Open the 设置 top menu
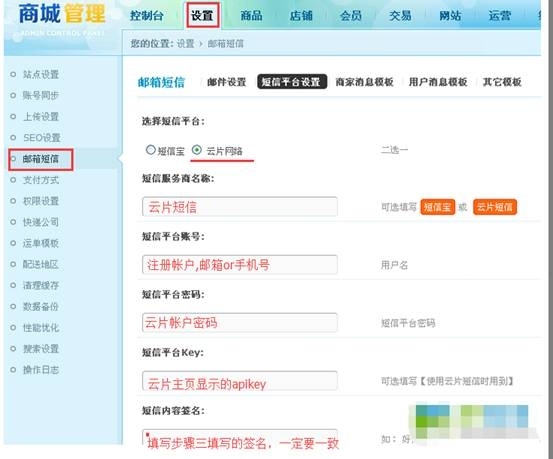Viewport: 553px width, 459px height. pyautogui.click(x=202, y=16)
